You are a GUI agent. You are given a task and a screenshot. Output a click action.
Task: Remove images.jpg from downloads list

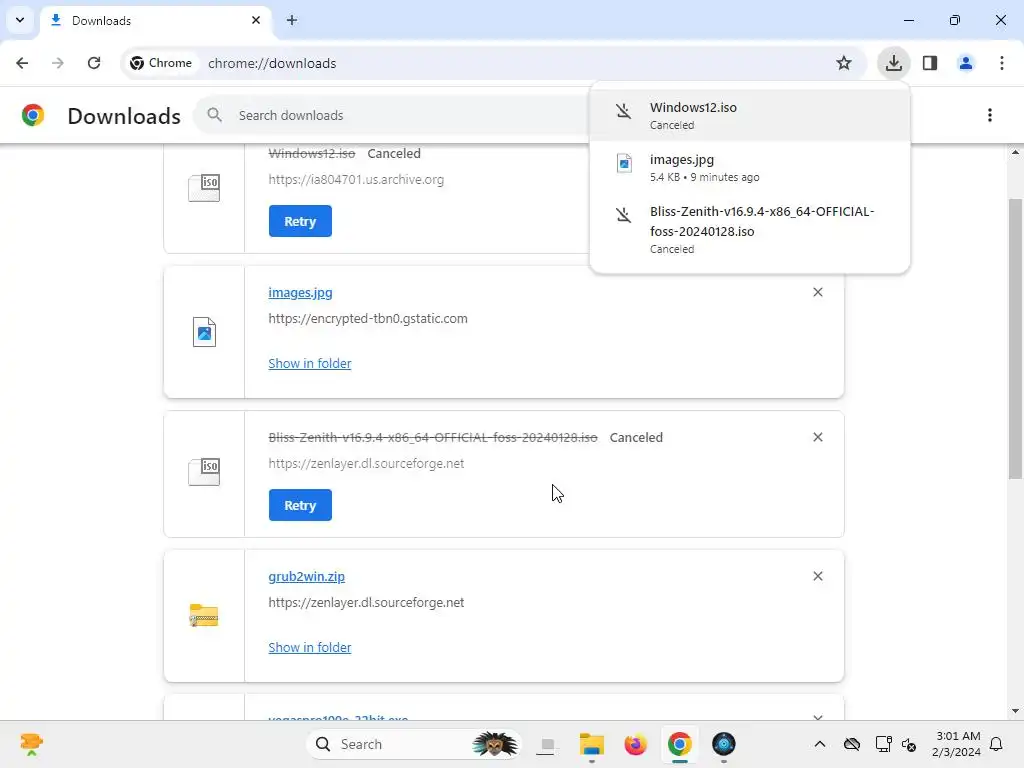[818, 293]
